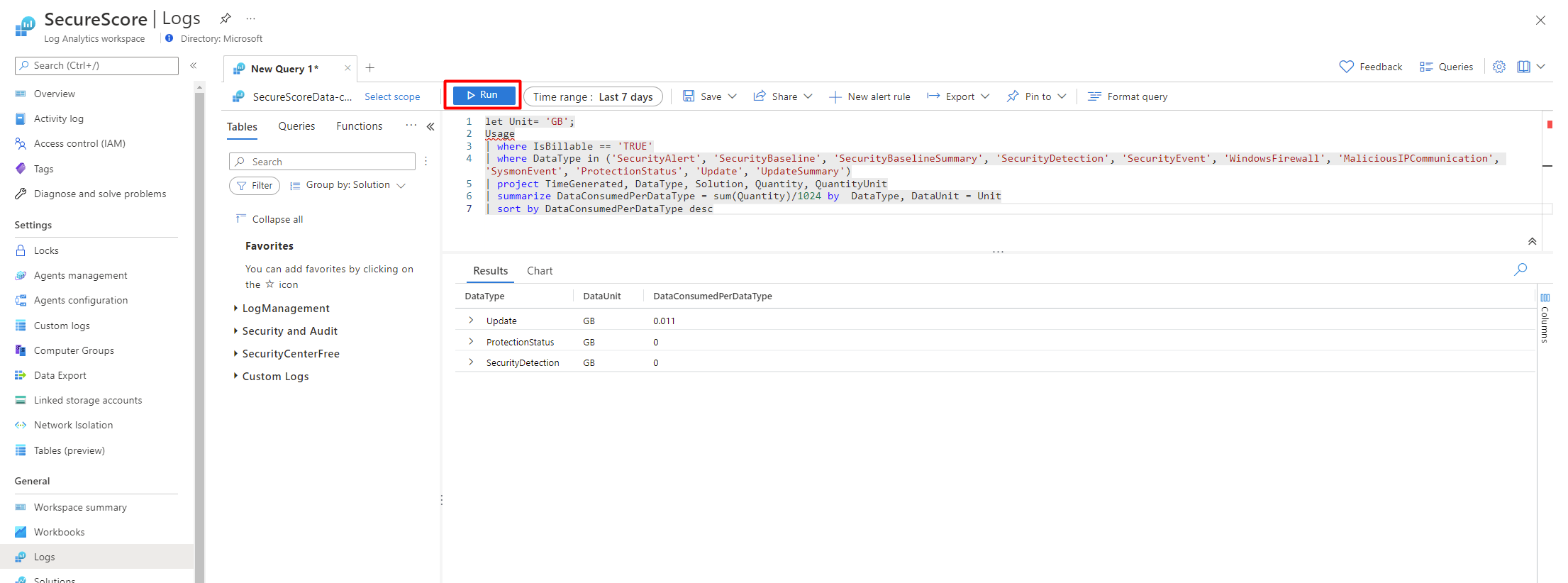1568x583 pixels.
Task: Expand the LogManagement group
Action: (x=235, y=308)
